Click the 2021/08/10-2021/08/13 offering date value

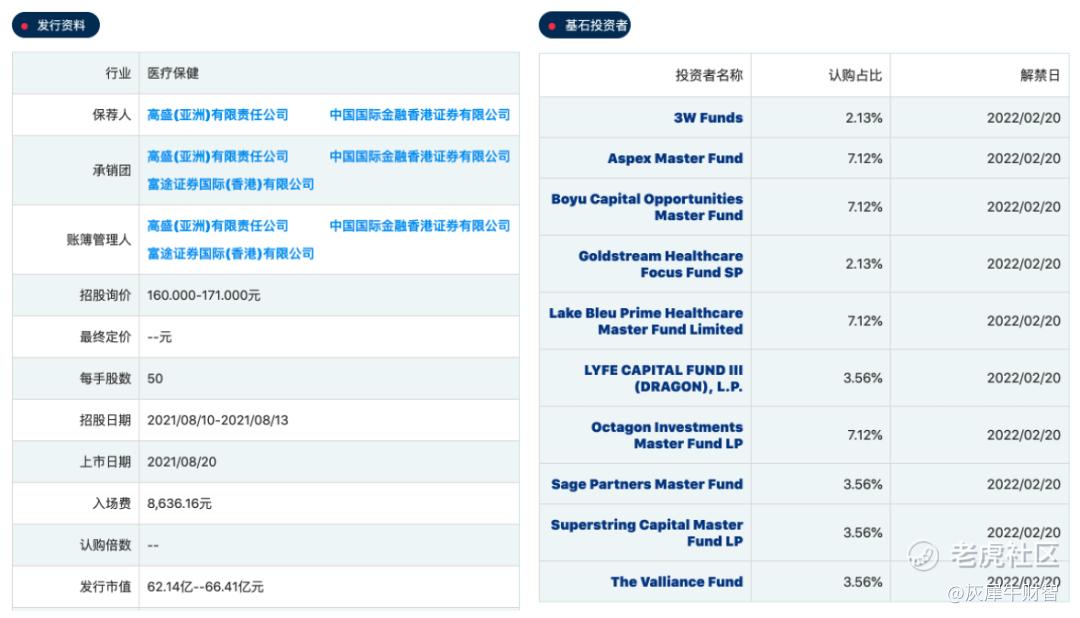pos(218,420)
